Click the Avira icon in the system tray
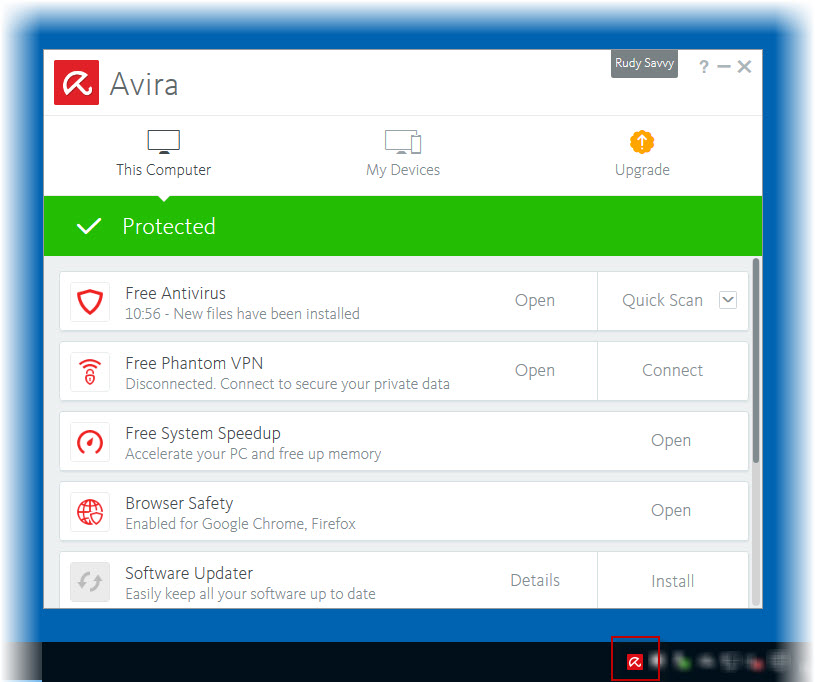This screenshot has height=682, width=815. (635, 662)
